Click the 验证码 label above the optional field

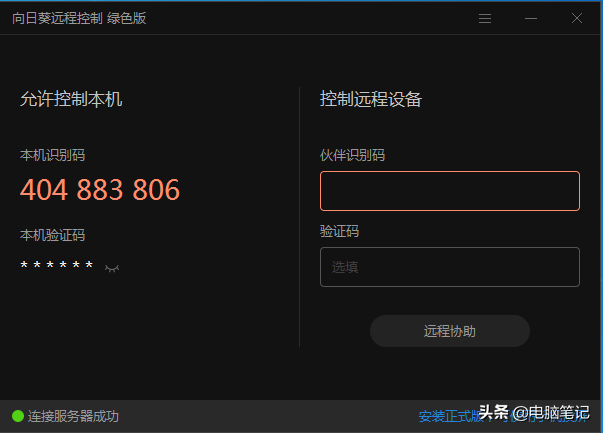pos(339,231)
